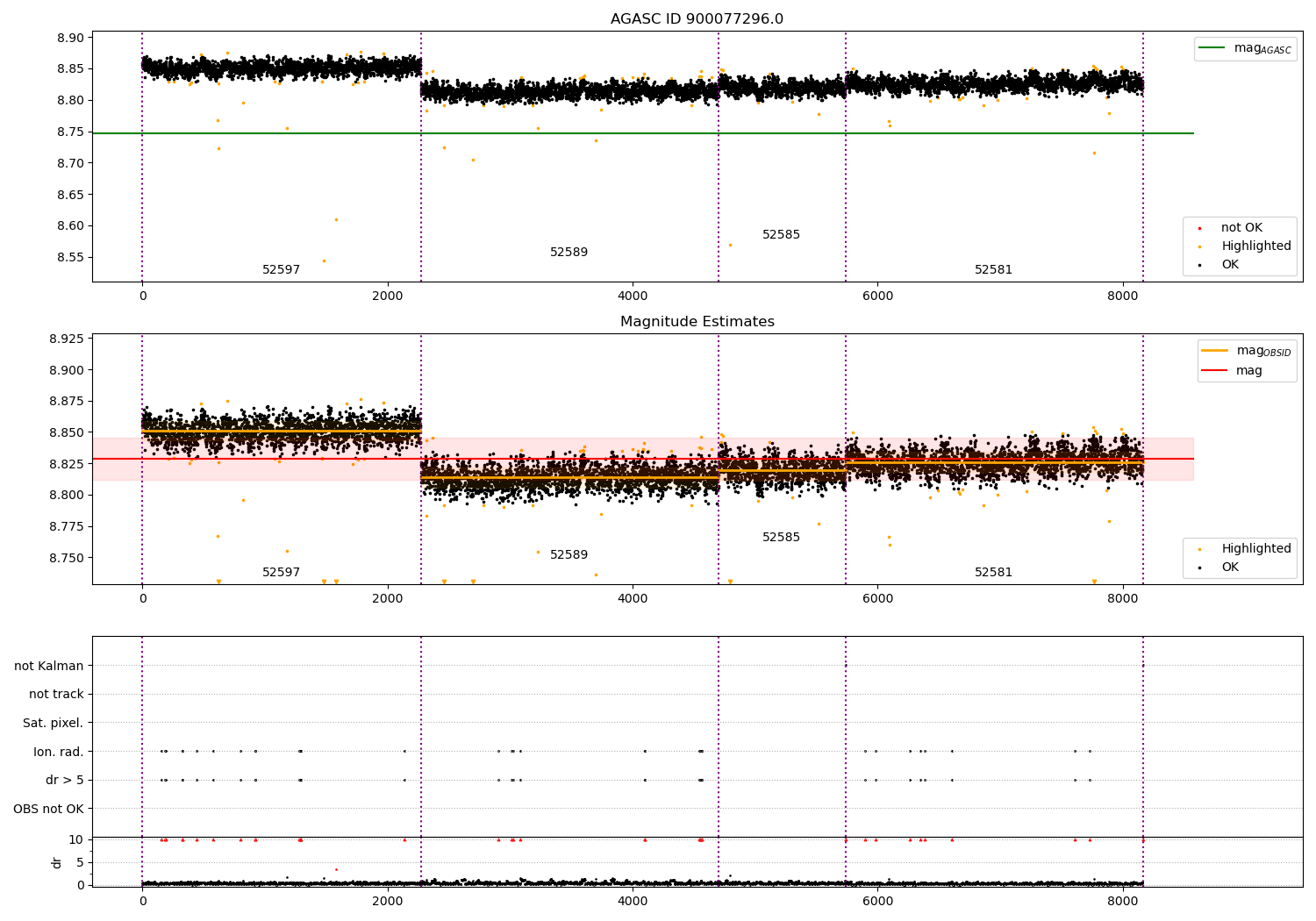The height and width of the screenshot is (921, 1316).
Task: Click the rotated 'dr' y-axis label
Action: tap(57, 863)
